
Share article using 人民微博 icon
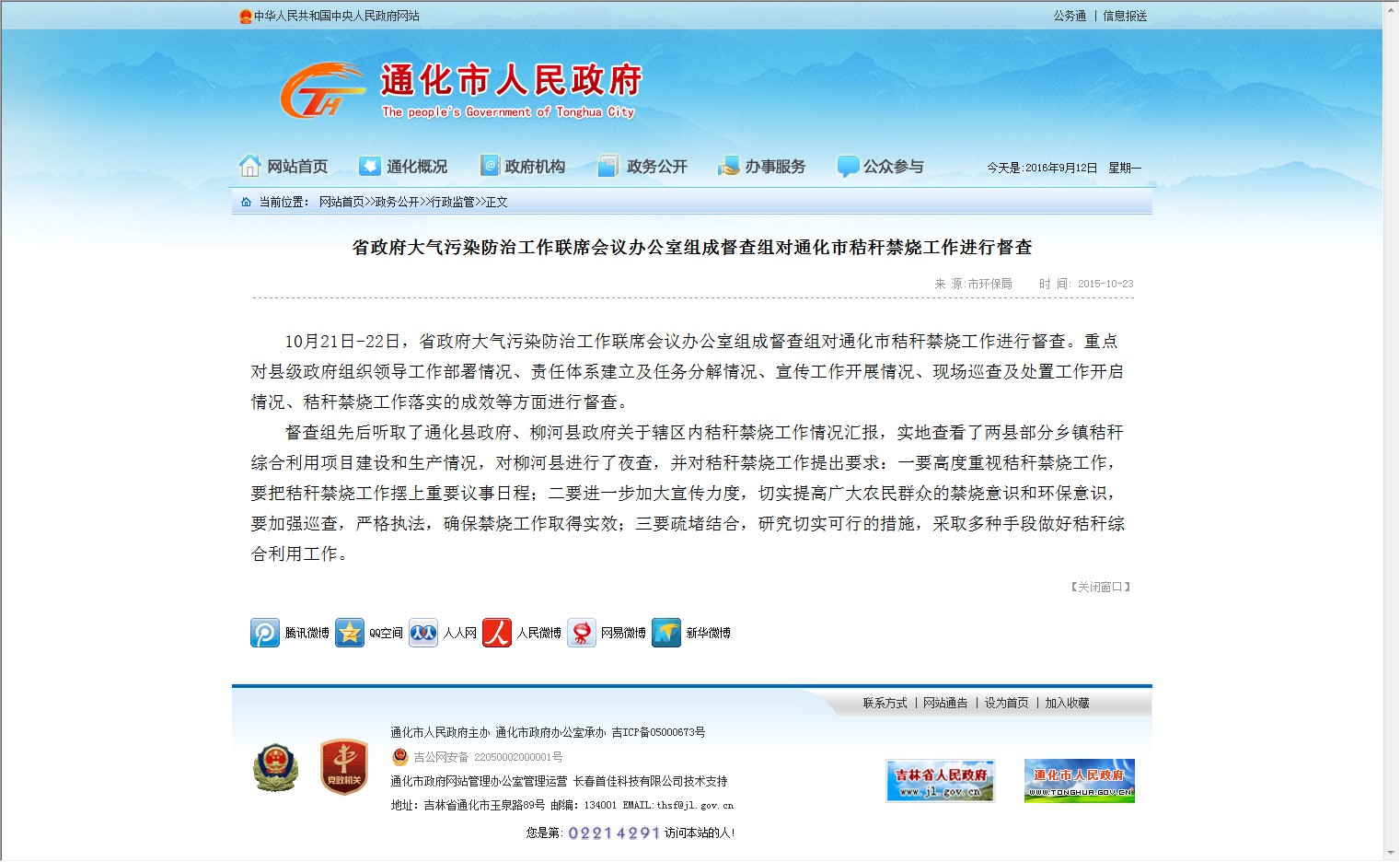point(497,633)
